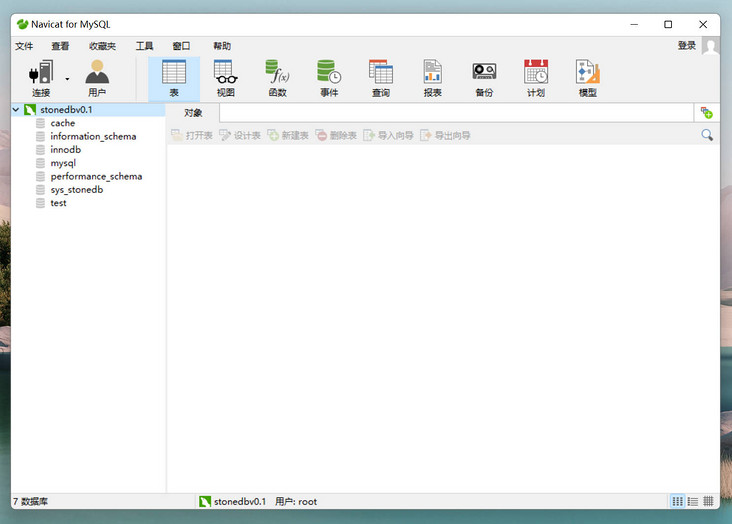Screen dimensions: 732x524
Task: Switch to icon grid view mode
Action: click(677, 502)
